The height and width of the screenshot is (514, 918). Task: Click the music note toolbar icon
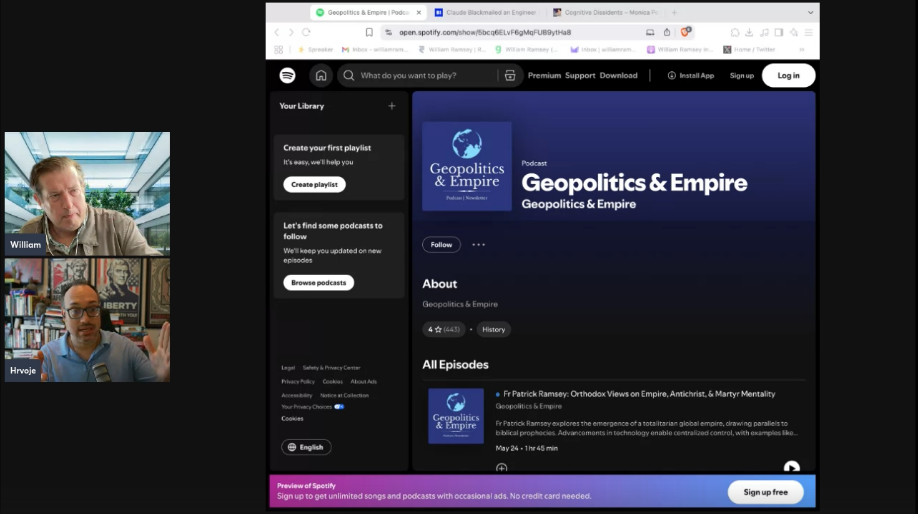tap(764, 32)
